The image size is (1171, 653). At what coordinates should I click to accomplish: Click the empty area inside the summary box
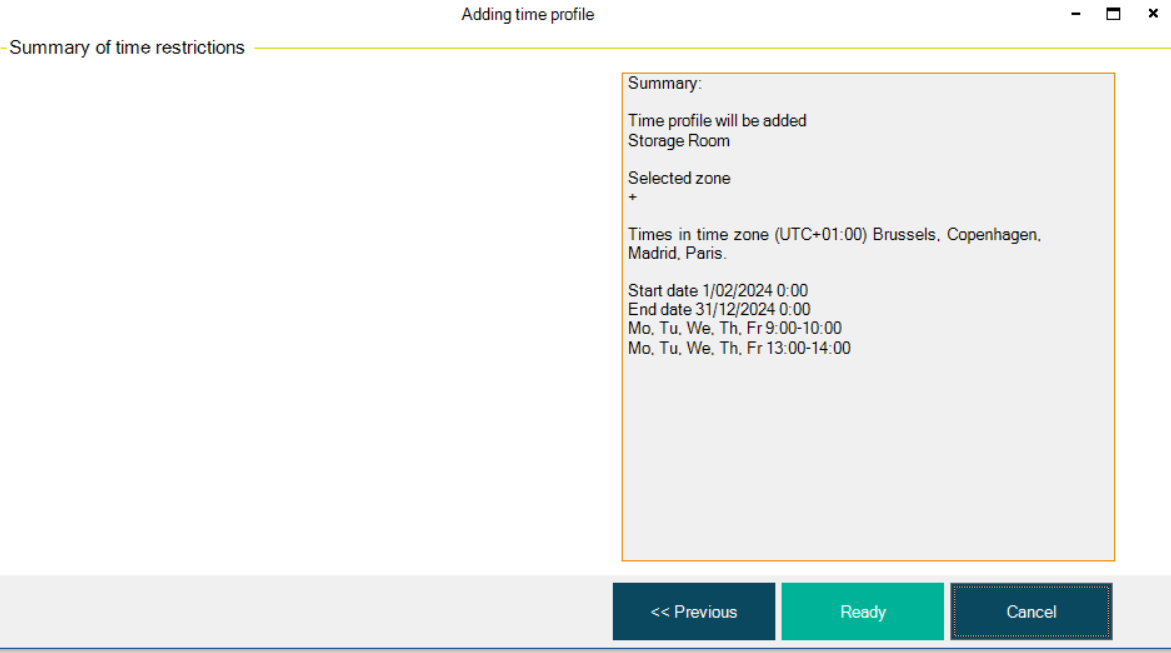[867, 460]
